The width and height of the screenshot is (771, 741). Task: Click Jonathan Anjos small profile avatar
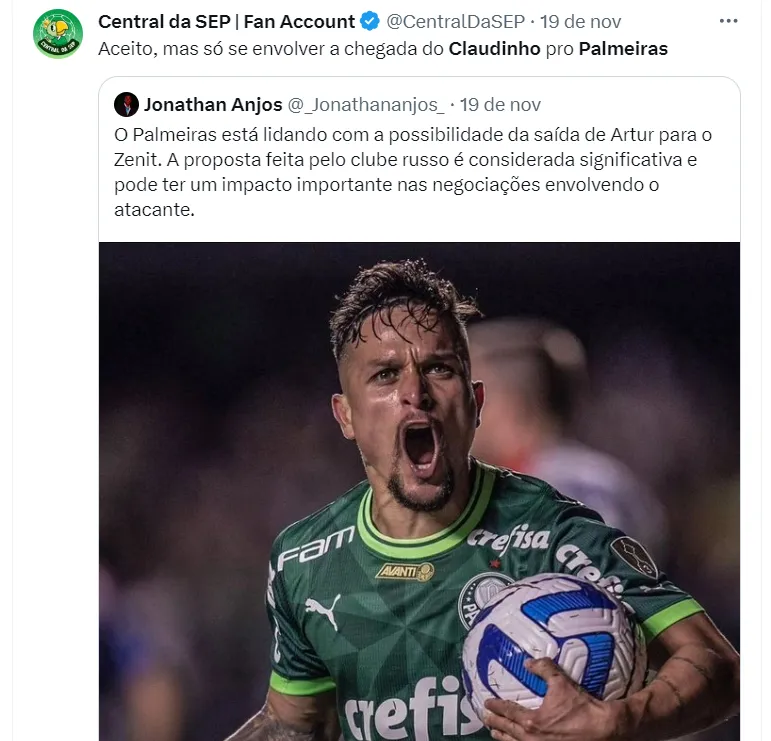tap(126, 104)
